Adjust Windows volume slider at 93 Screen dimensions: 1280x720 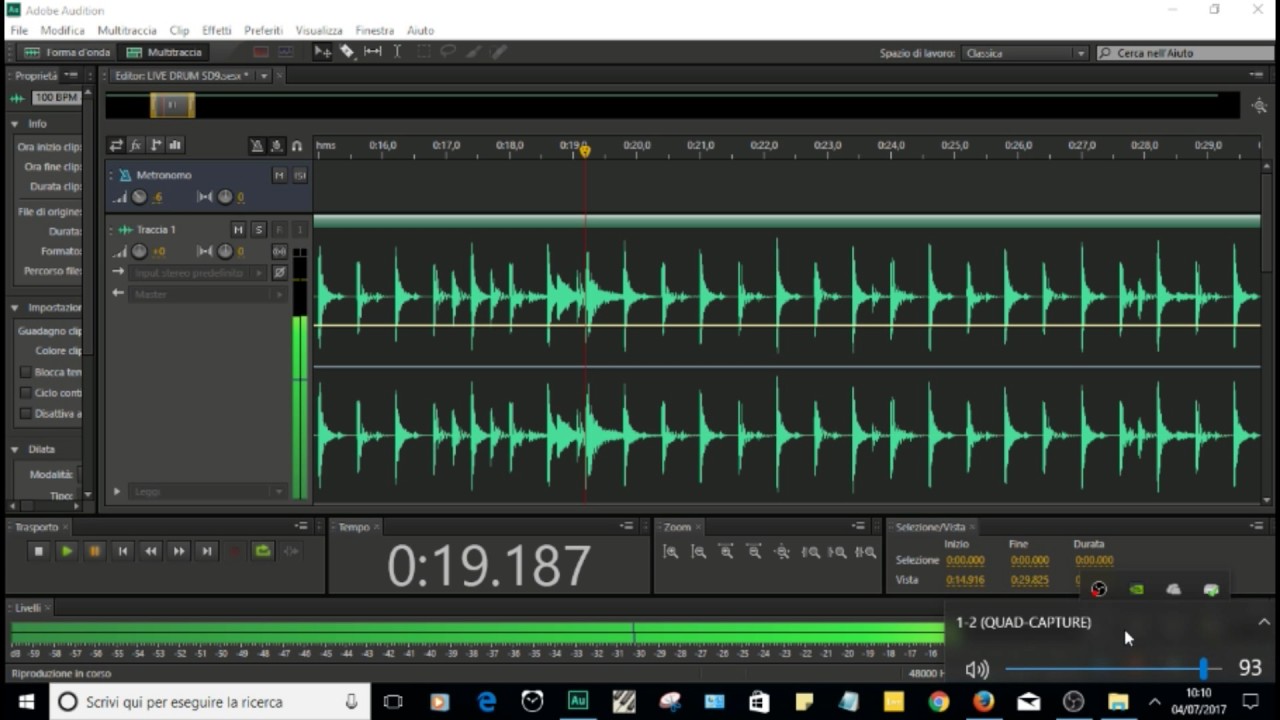pos(1203,669)
